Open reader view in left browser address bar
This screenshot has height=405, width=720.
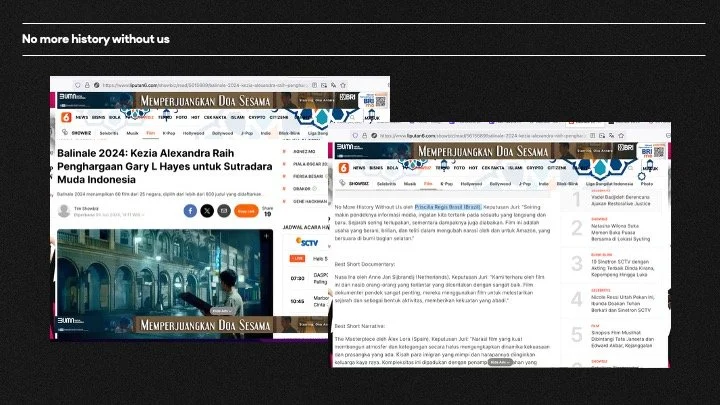pyautogui.click(x=314, y=85)
